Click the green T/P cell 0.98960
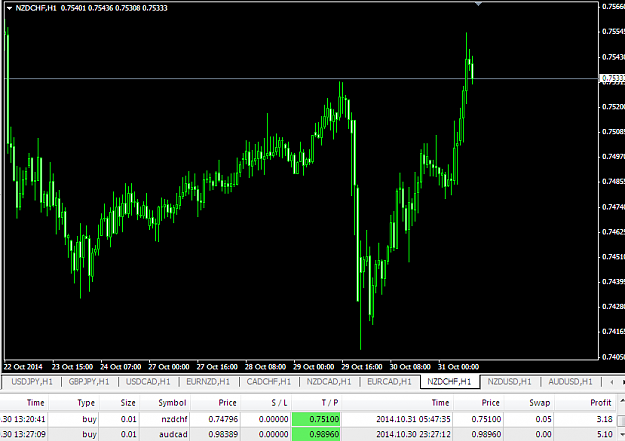This screenshot has width=625, height=441. pyautogui.click(x=316, y=434)
